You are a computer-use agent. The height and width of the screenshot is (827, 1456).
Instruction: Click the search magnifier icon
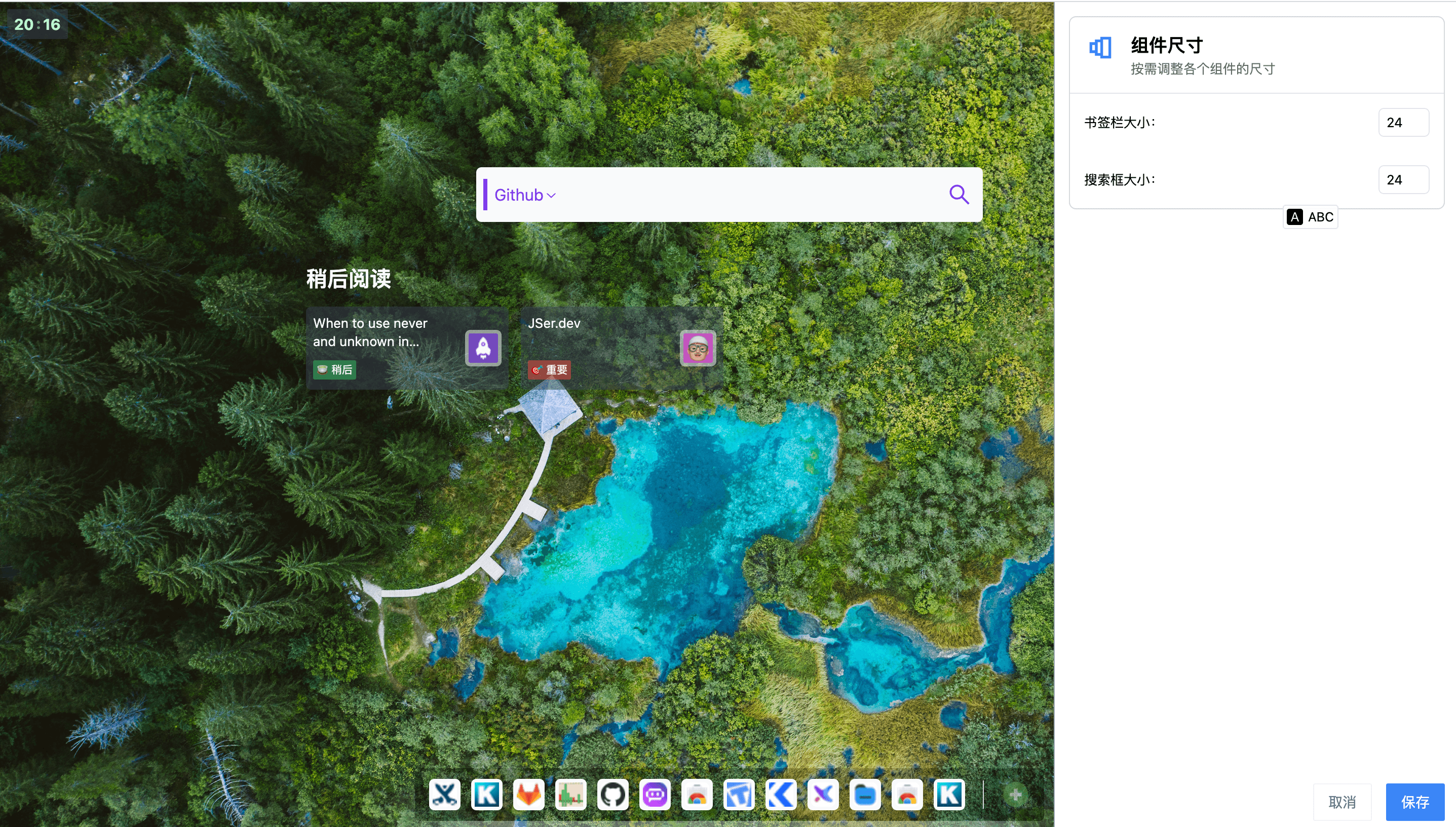pos(959,195)
